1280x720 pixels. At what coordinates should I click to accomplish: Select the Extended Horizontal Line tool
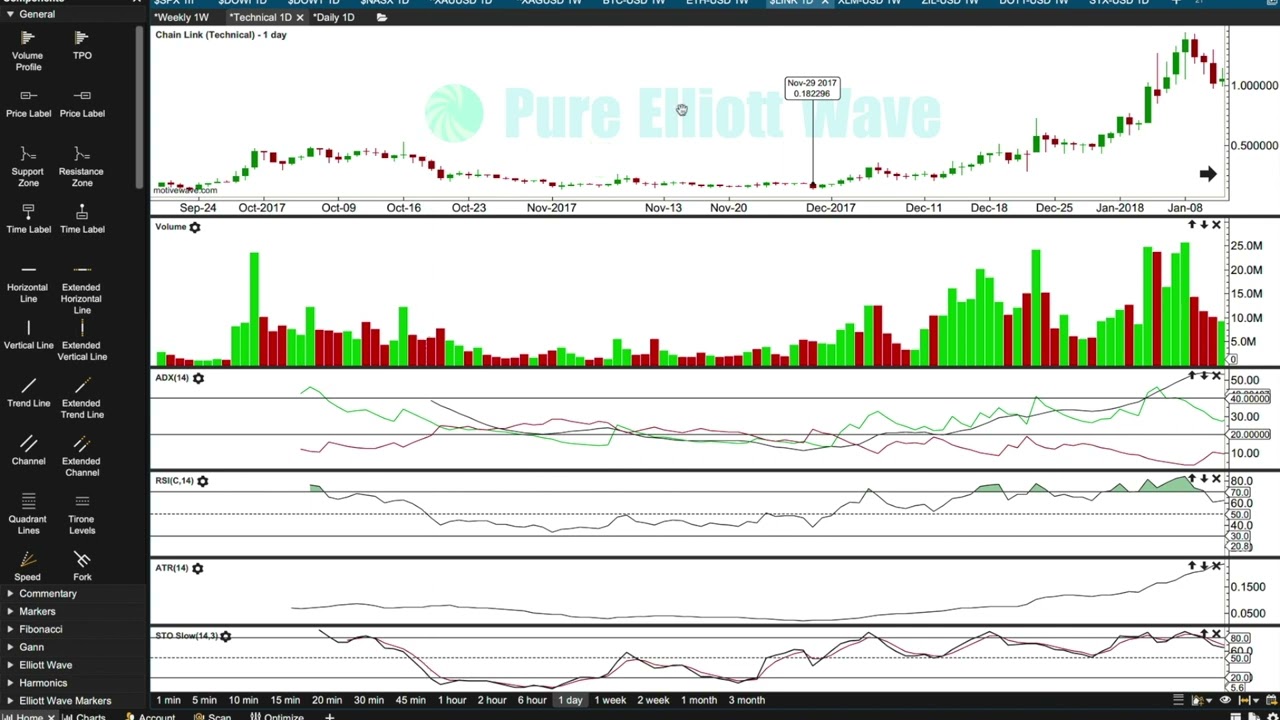point(82,288)
